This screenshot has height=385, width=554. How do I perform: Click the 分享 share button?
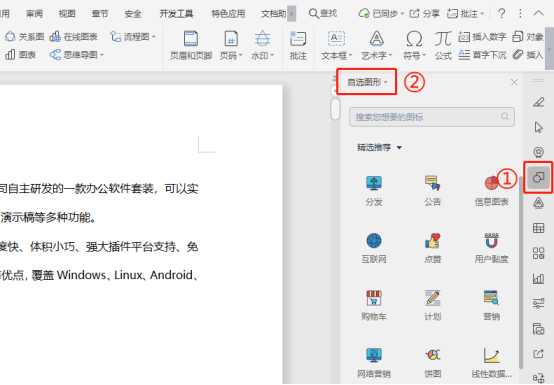coord(424,13)
